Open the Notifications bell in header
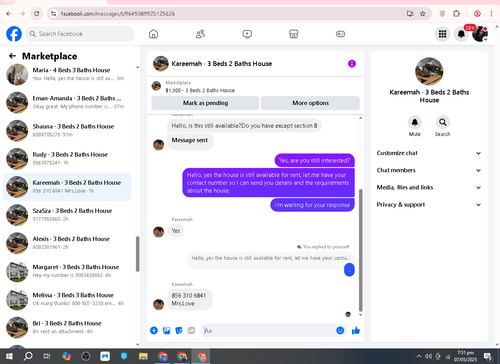 tap(461, 34)
